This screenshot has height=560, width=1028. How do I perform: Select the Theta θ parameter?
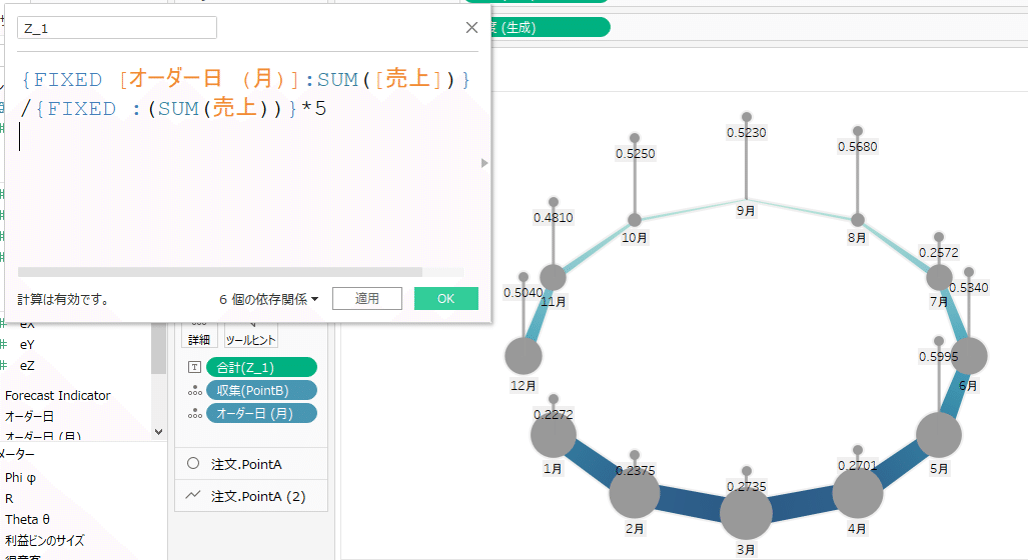click(x=28, y=519)
